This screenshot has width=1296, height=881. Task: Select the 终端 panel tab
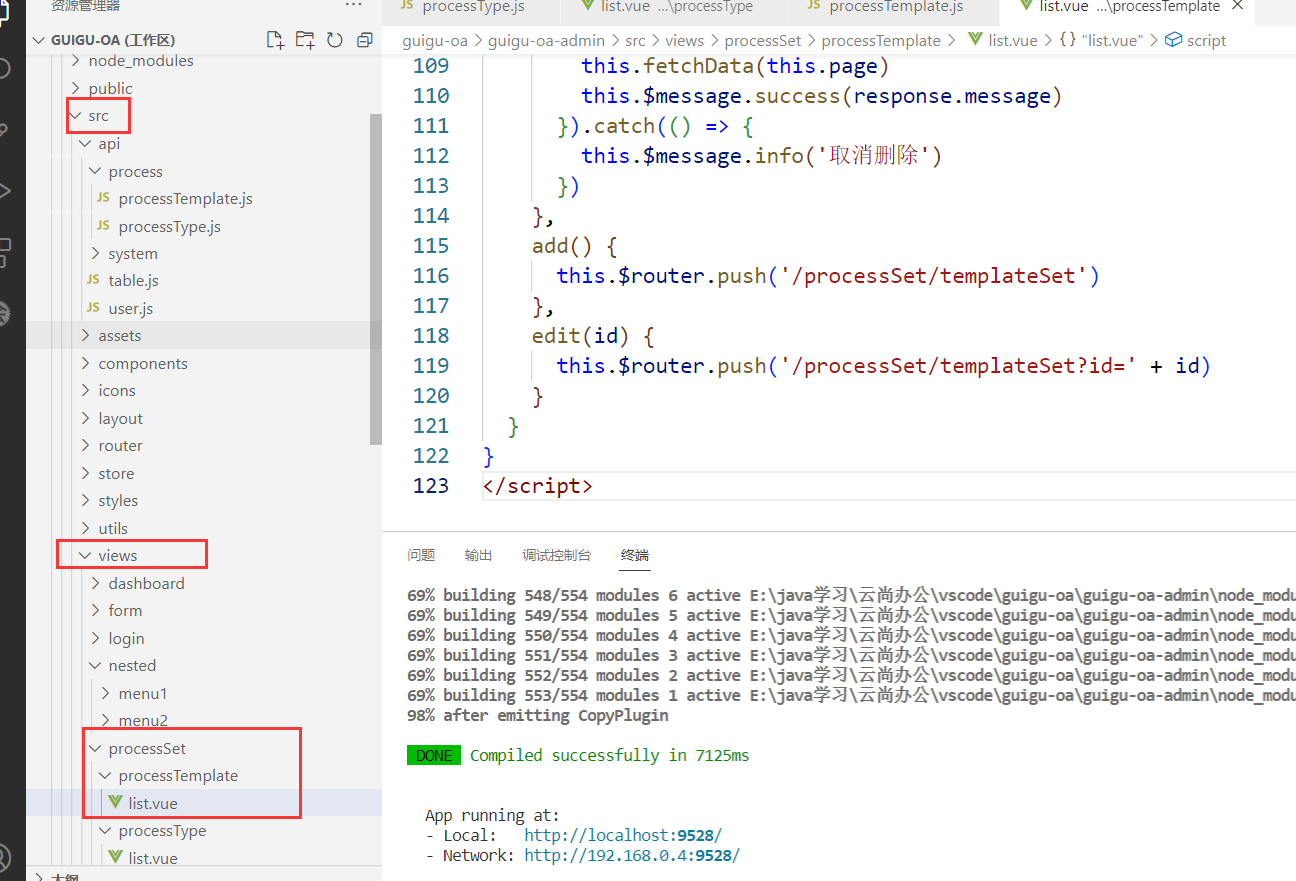(x=635, y=555)
